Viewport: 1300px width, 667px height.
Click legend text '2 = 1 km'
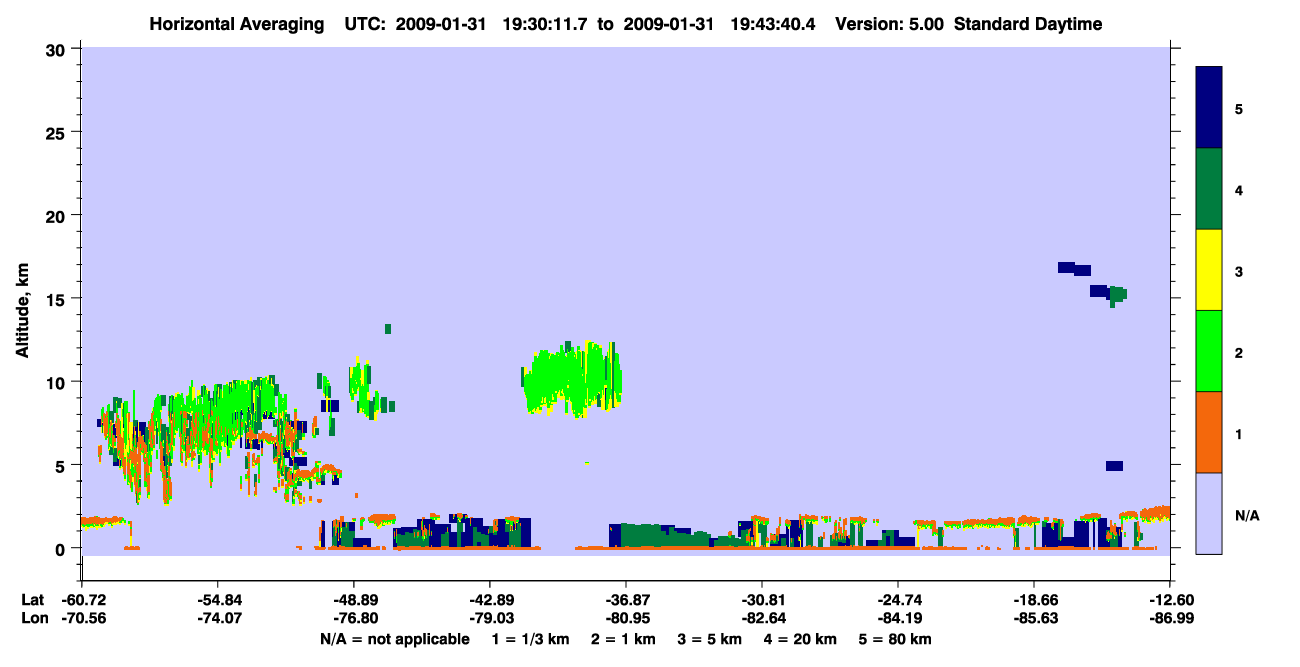623,639
